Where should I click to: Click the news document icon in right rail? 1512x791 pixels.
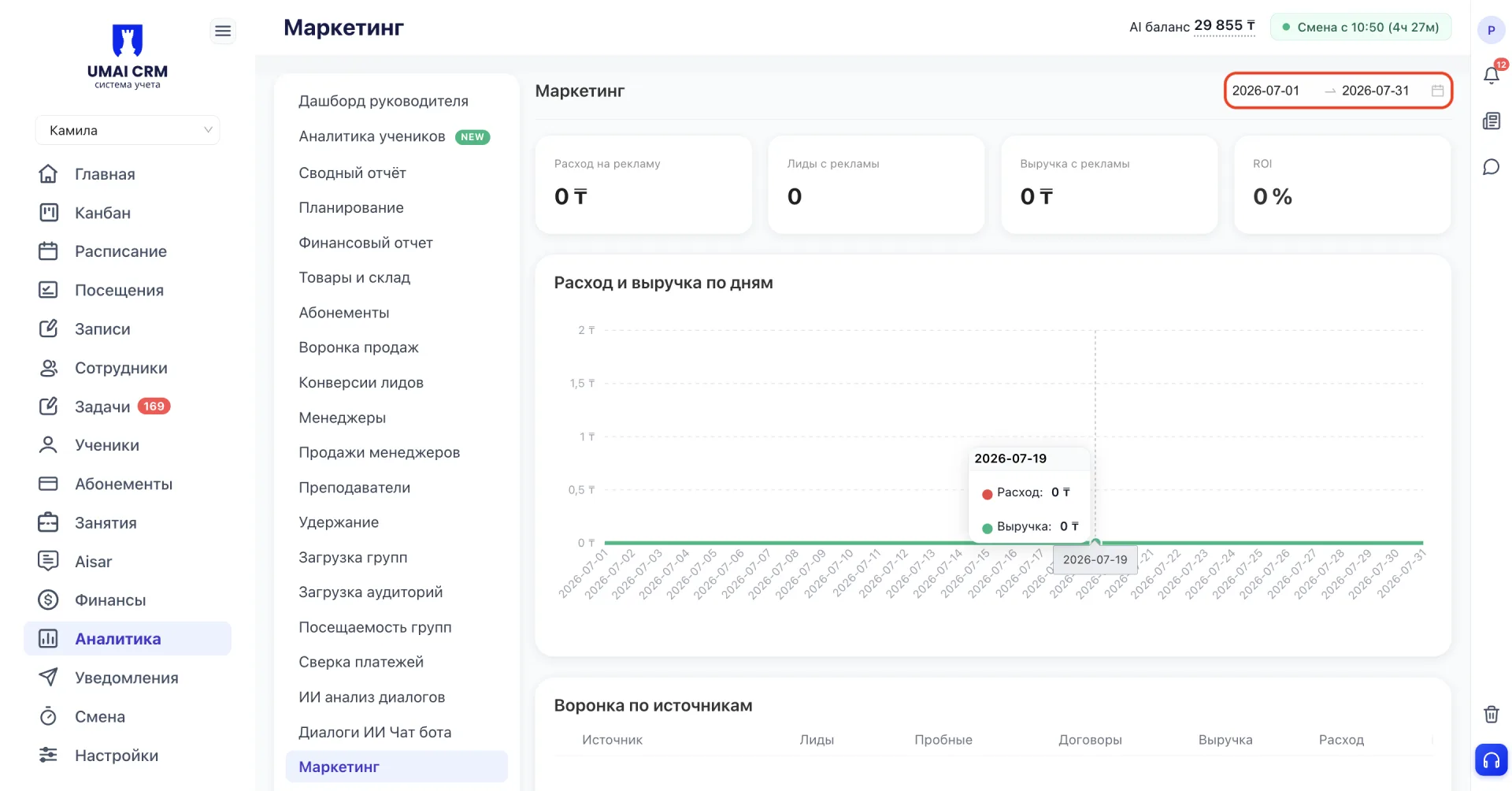coord(1492,121)
